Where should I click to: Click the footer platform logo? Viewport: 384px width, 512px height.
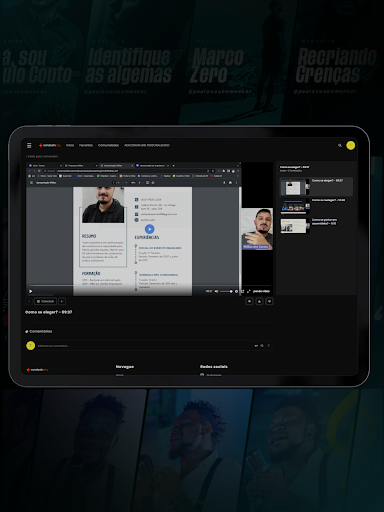(x=37, y=370)
